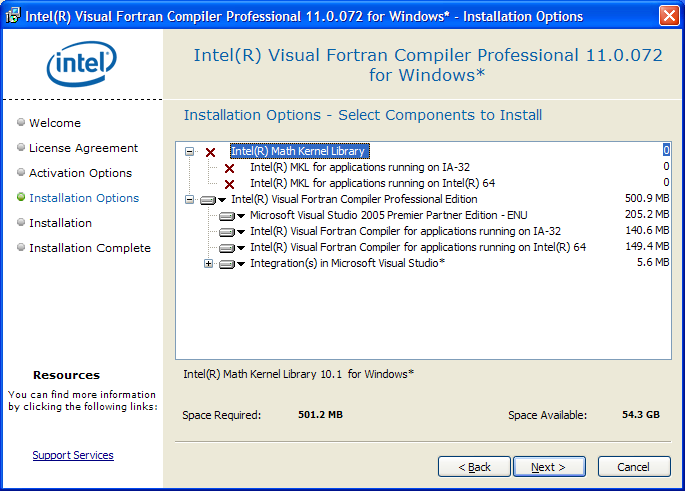This screenshot has width=685, height=491.
Task: Go to the License Agreement step
Action: (x=83, y=148)
